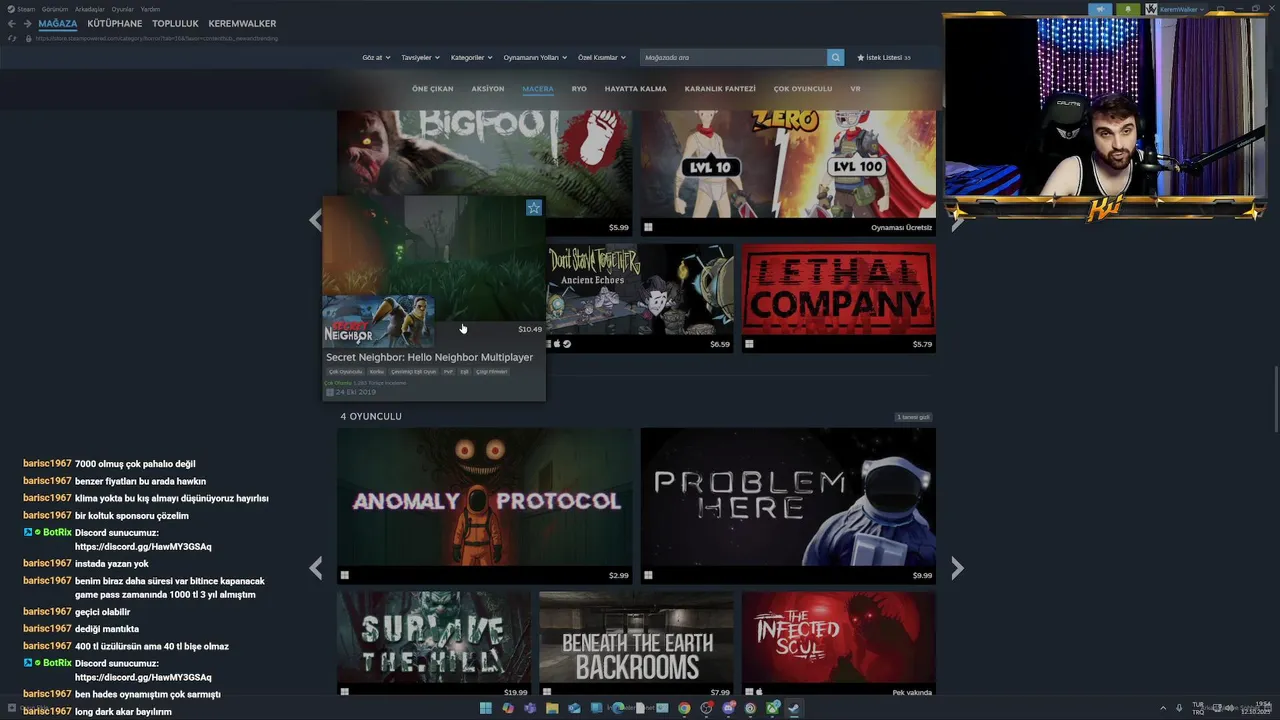Image resolution: width=1280 pixels, height=720 pixels.
Task: Reload the store page with the refresh icon
Action: pos(12,38)
